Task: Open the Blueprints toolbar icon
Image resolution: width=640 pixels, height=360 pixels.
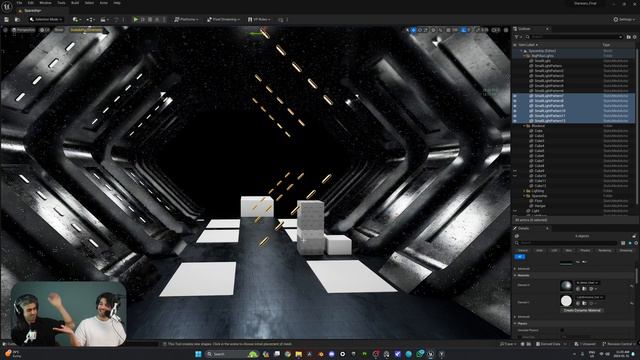Action: (x=90, y=19)
